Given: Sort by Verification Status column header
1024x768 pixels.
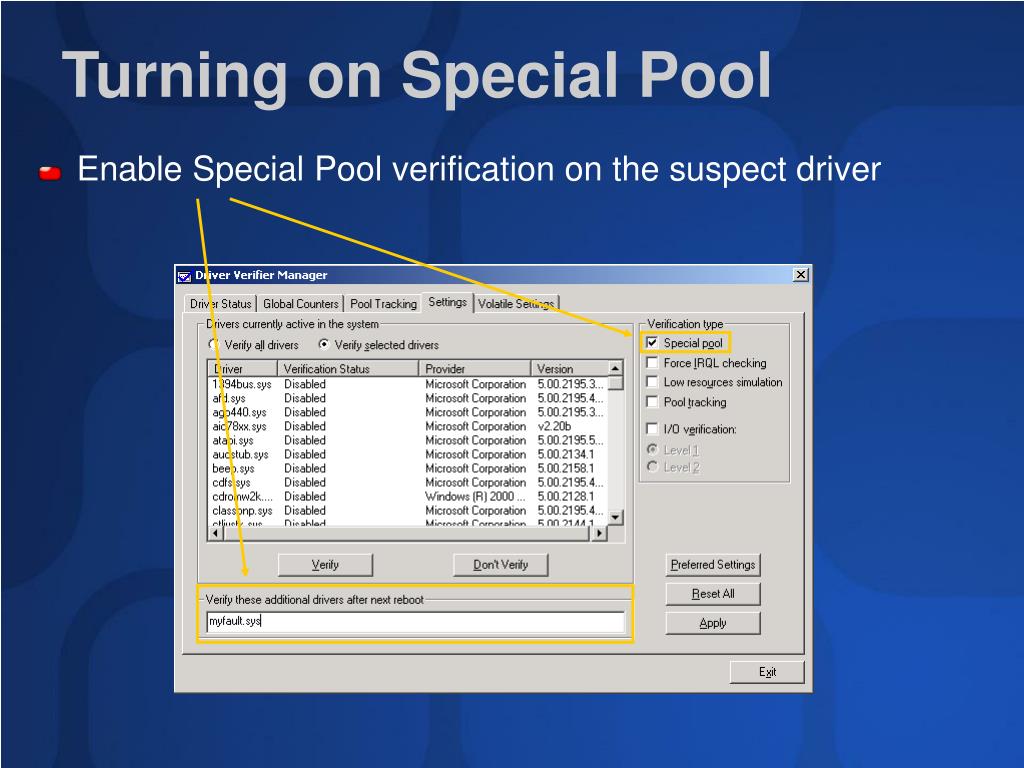Looking at the screenshot, I should tap(347, 368).
